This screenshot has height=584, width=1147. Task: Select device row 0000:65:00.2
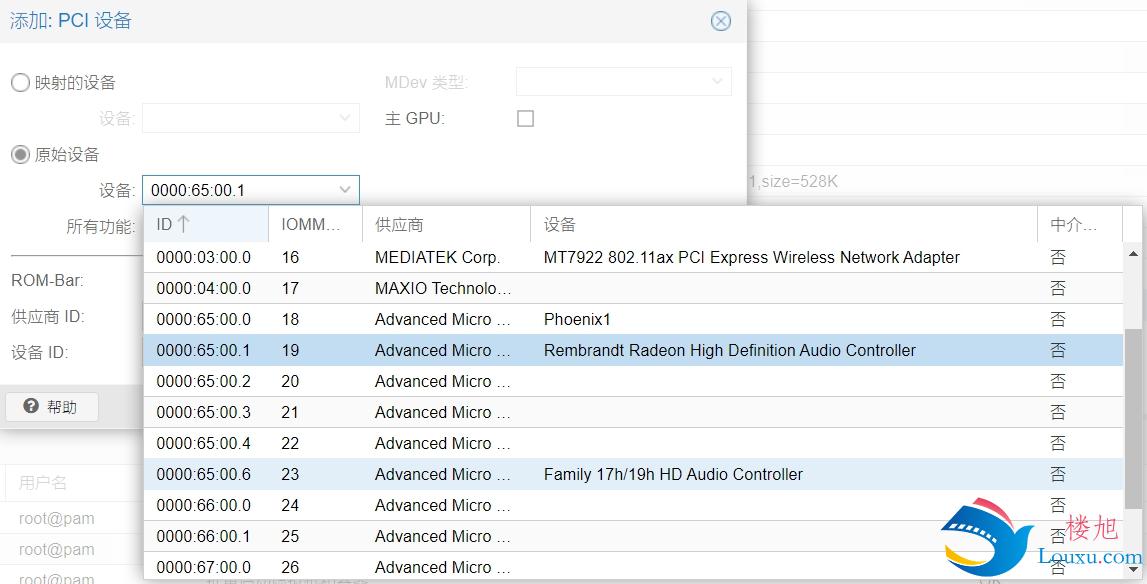point(633,381)
